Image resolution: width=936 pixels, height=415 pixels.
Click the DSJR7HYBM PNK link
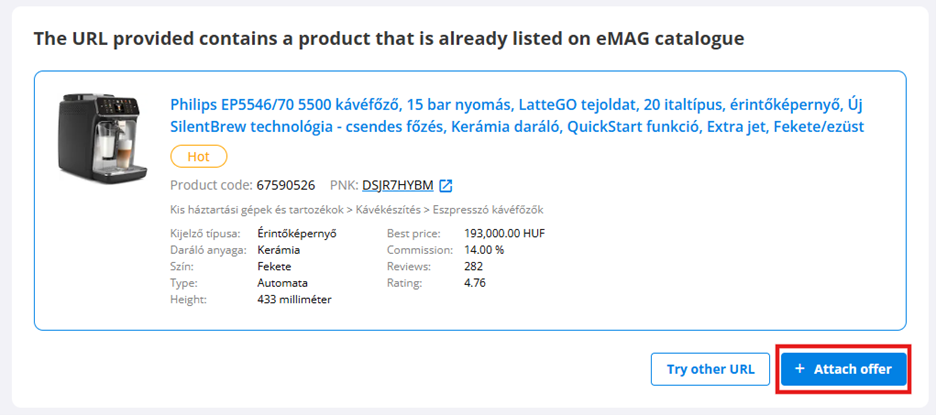coord(398,185)
